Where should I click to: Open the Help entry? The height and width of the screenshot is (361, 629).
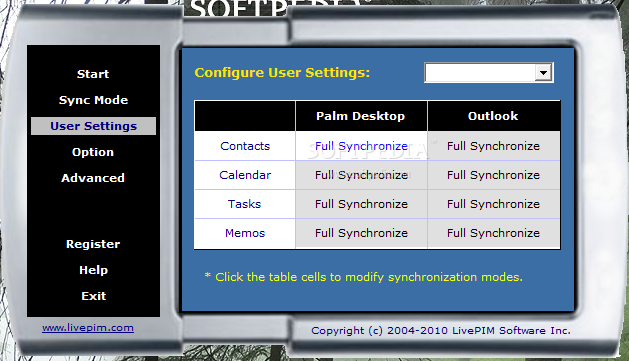point(93,270)
